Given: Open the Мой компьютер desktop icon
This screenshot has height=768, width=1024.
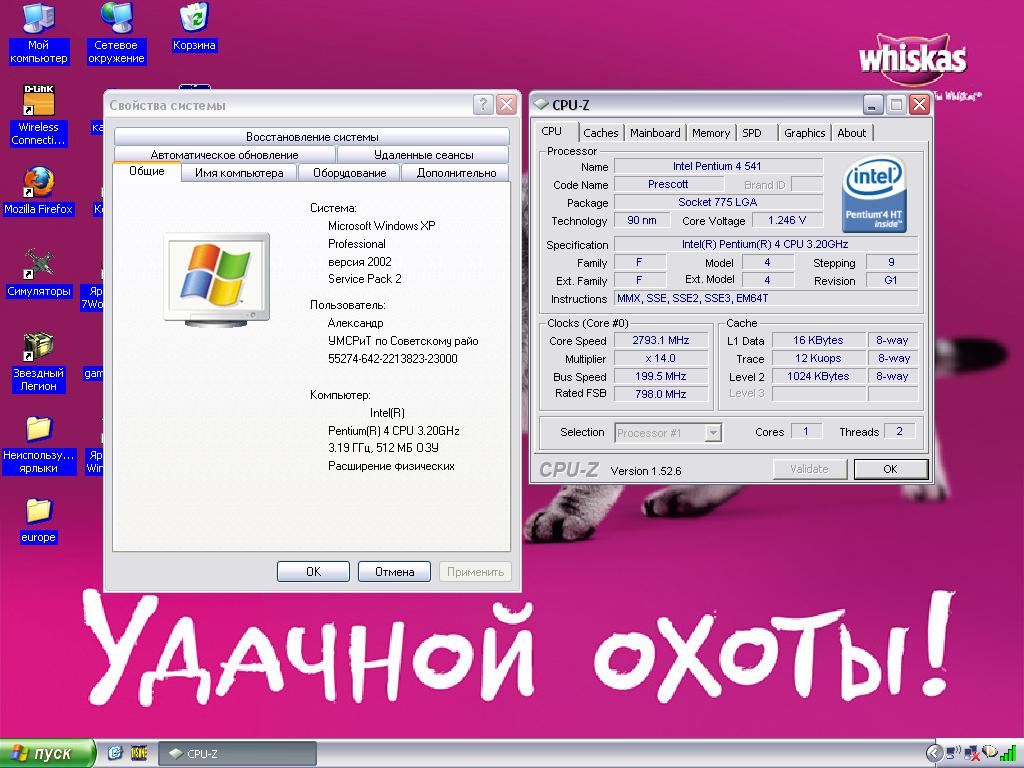Looking at the screenshot, I should (x=38, y=33).
